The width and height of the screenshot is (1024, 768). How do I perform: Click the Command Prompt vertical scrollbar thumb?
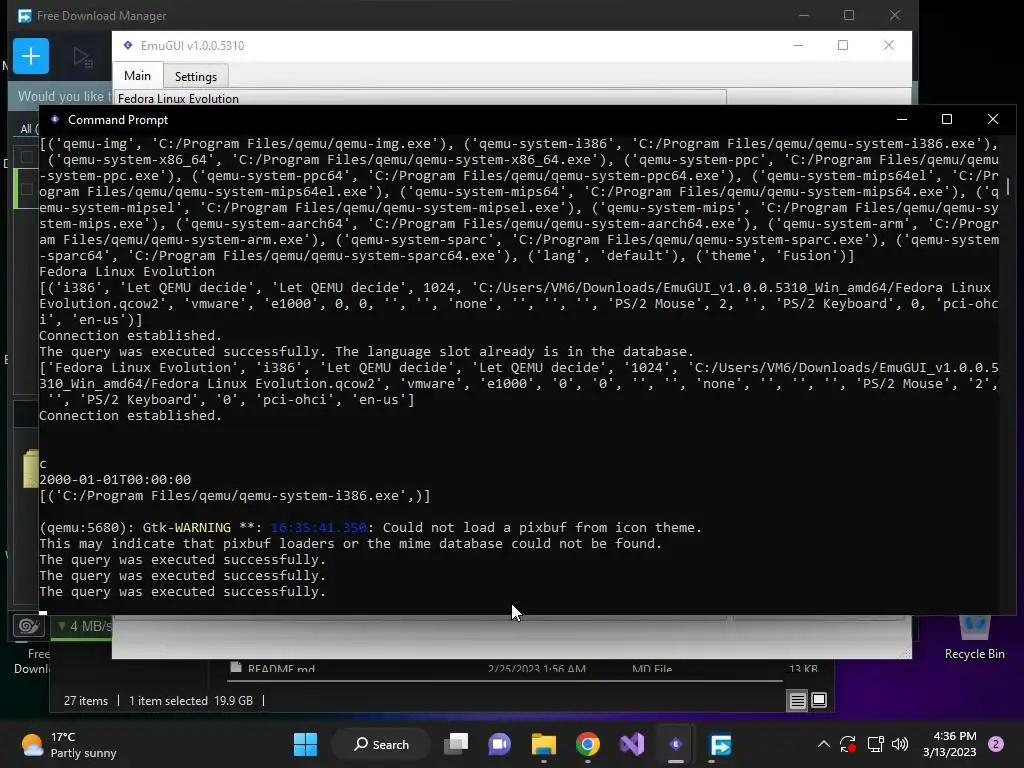click(1008, 186)
